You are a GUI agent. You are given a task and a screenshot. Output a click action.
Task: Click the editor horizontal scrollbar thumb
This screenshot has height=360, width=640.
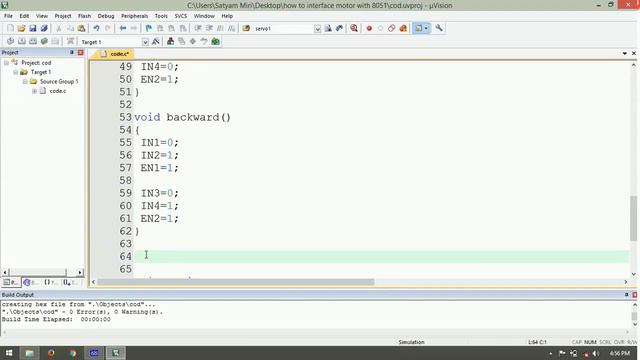[x=236, y=282]
